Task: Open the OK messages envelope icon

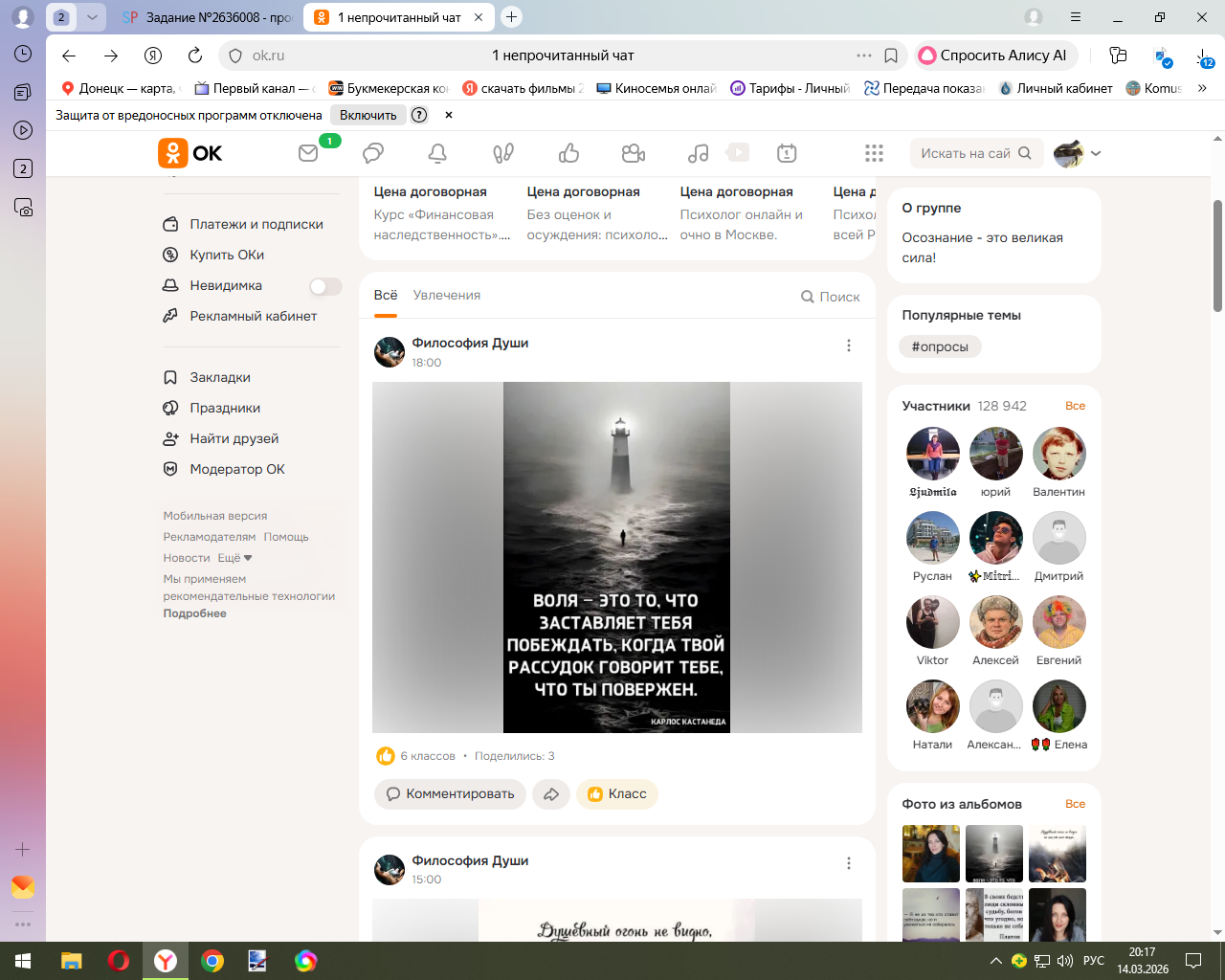Action: click(308, 153)
